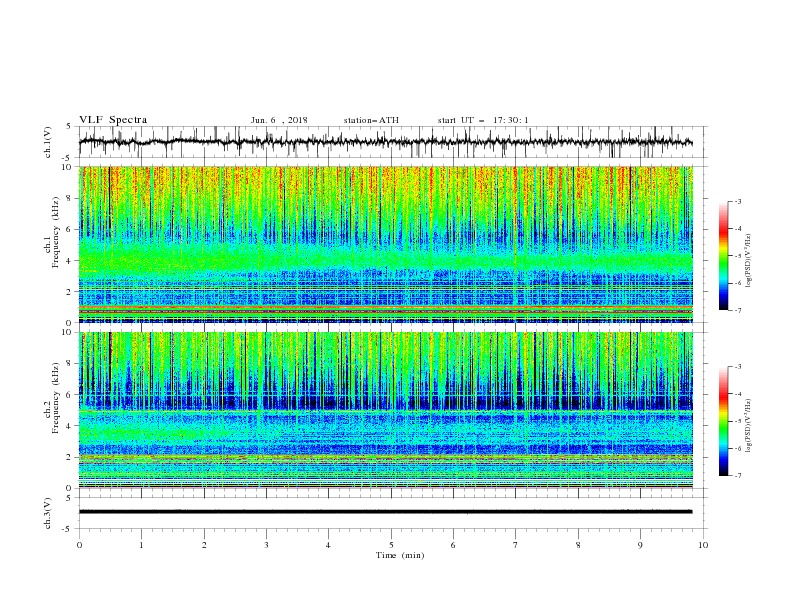This screenshot has width=792, height=612.
Task: Click the time axis tick label "1"
Action: click(x=141, y=545)
